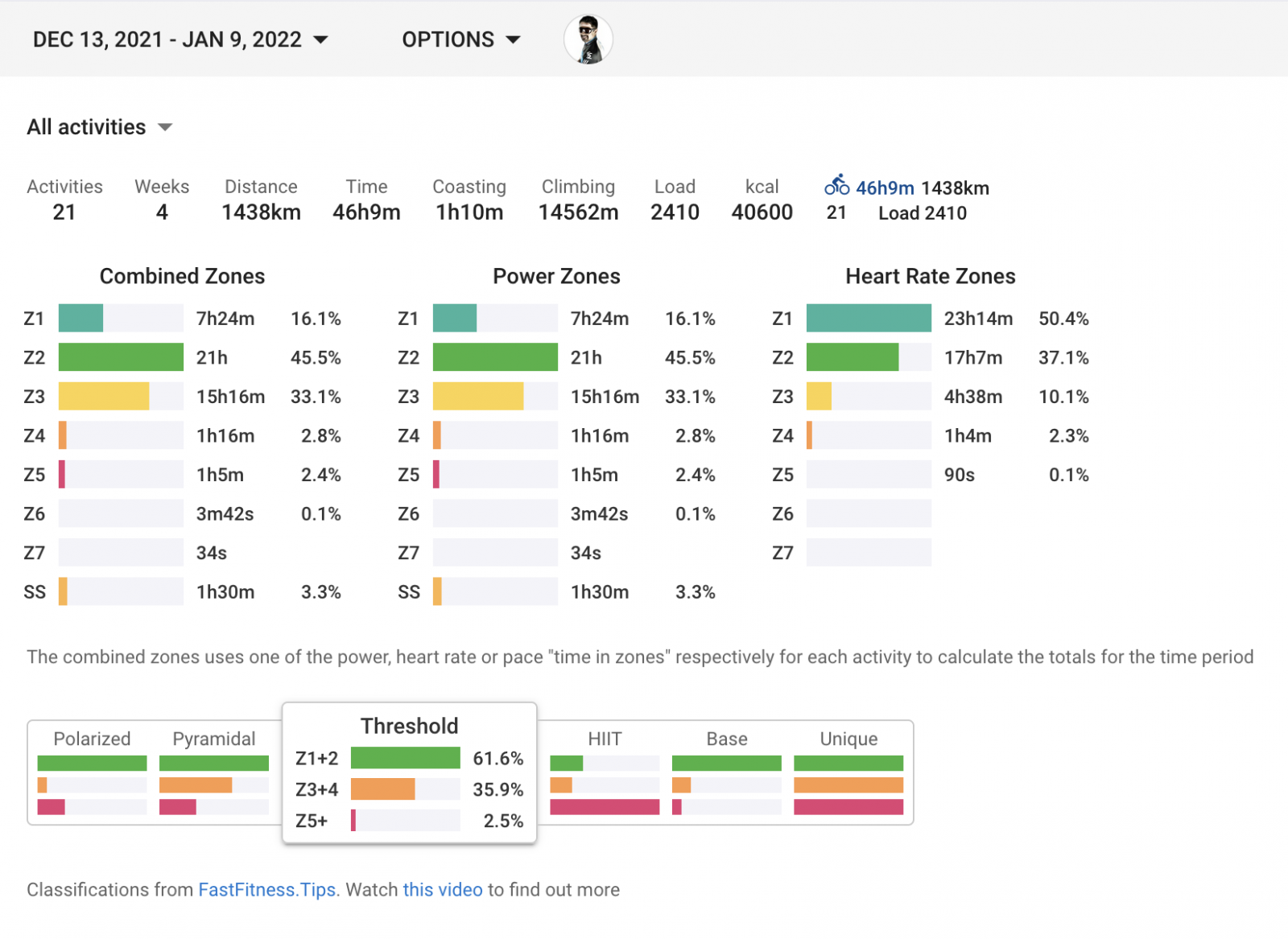
Task: Click the blue cycling ride icon
Action: pos(836,186)
